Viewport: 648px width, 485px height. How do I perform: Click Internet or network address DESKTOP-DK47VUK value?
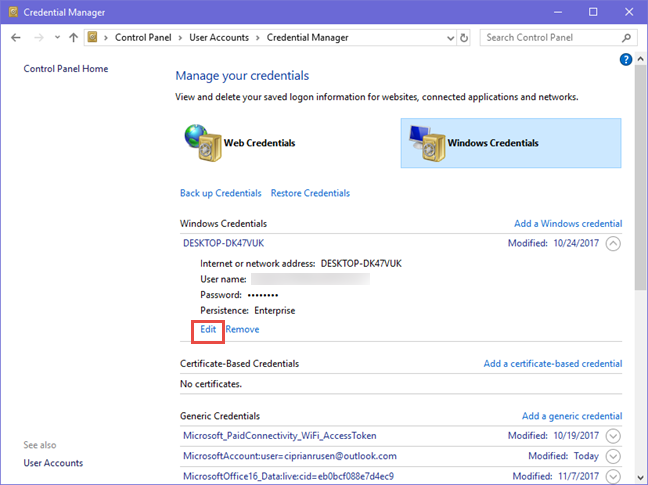[x=361, y=264]
